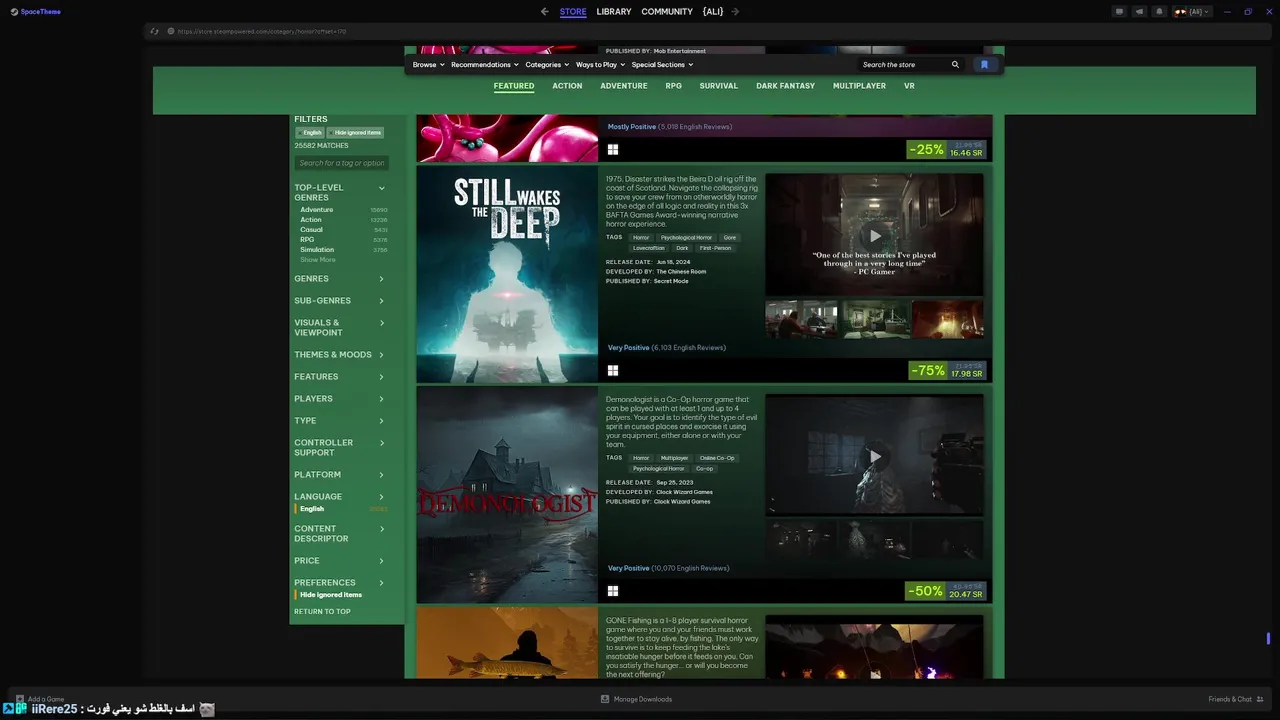
Task: Switch to the Library tab
Action: click(x=614, y=12)
